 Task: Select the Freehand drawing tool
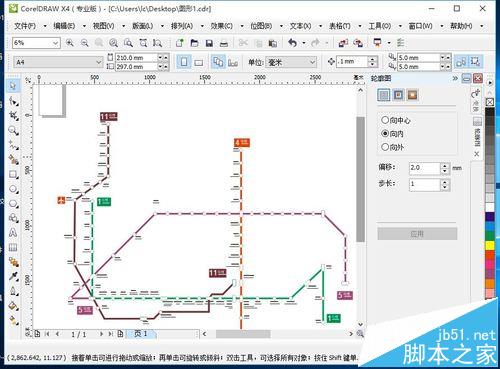pos(13,145)
